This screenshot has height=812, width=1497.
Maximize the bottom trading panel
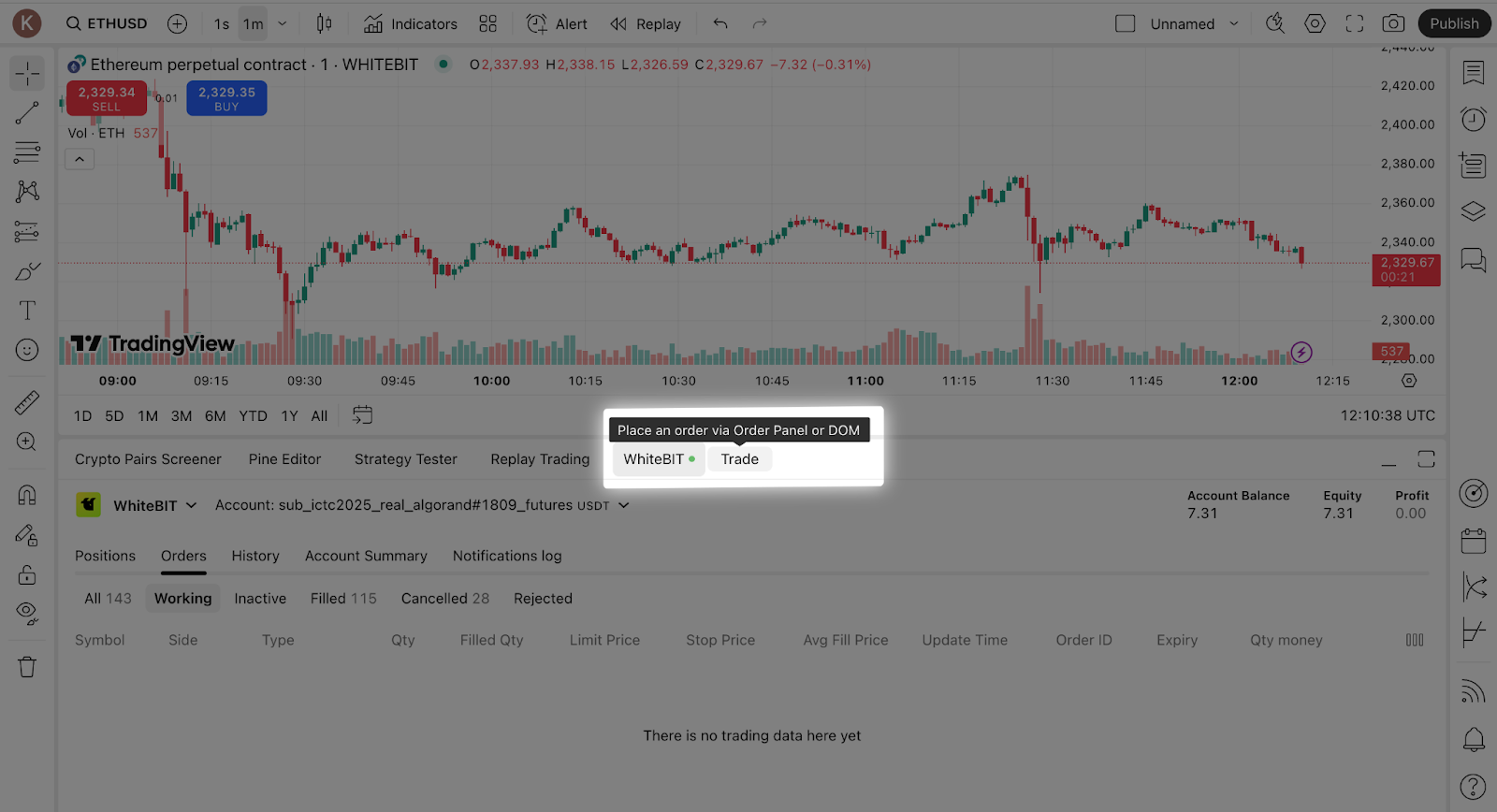tap(1426, 458)
